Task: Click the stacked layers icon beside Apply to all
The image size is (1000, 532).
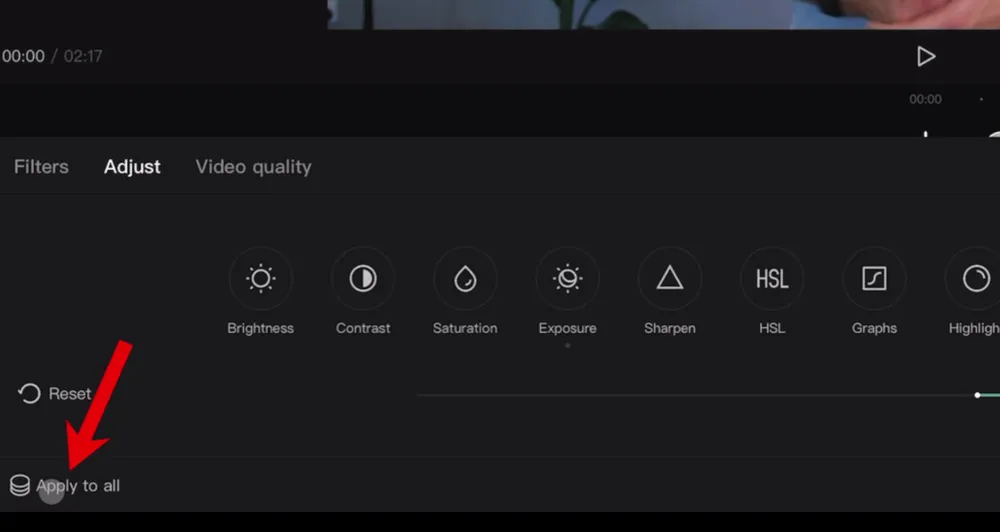Action: [x=20, y=486]
